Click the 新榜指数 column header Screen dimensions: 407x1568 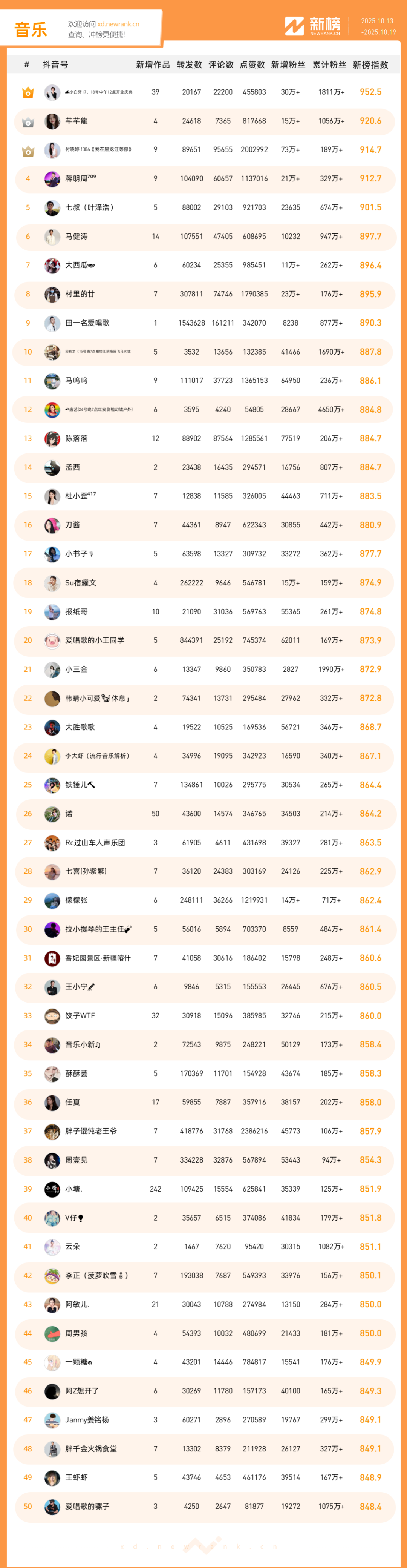(x=370, y=65)
